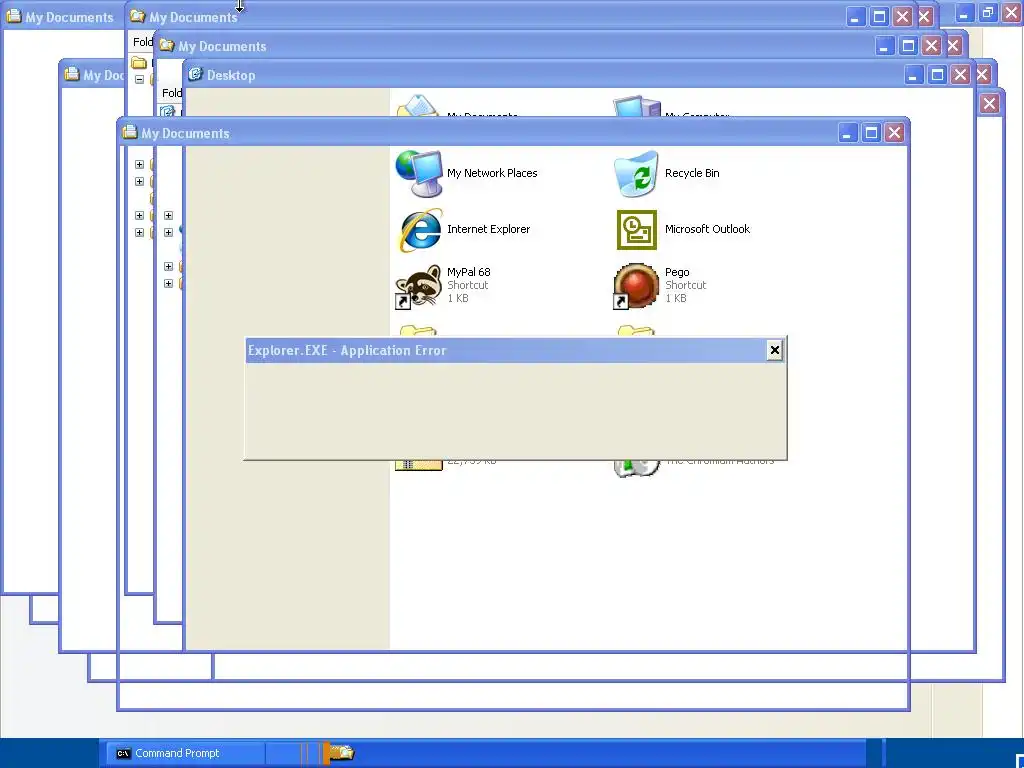Select the Recycle Bin icon

[636, 173]
